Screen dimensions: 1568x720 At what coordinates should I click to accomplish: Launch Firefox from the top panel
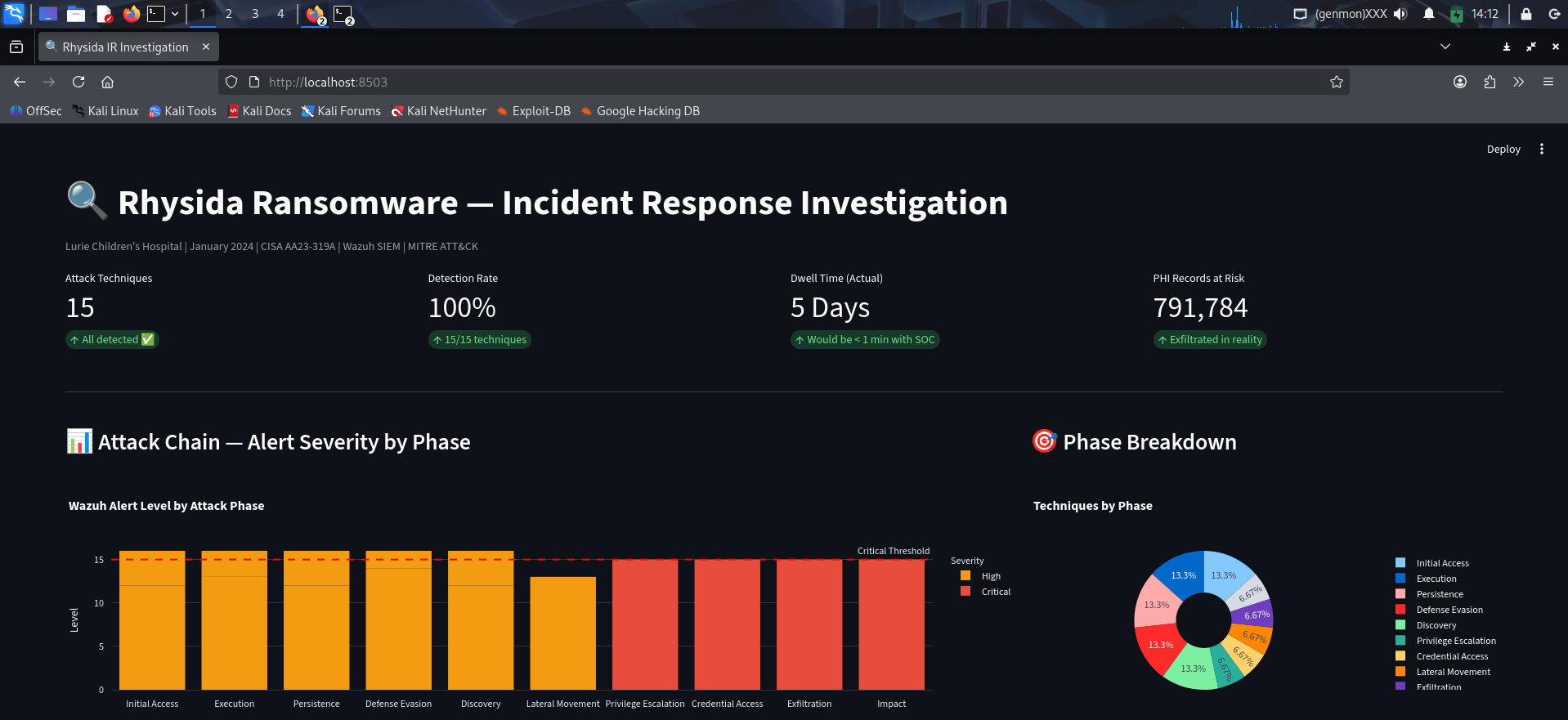(132, 14)
